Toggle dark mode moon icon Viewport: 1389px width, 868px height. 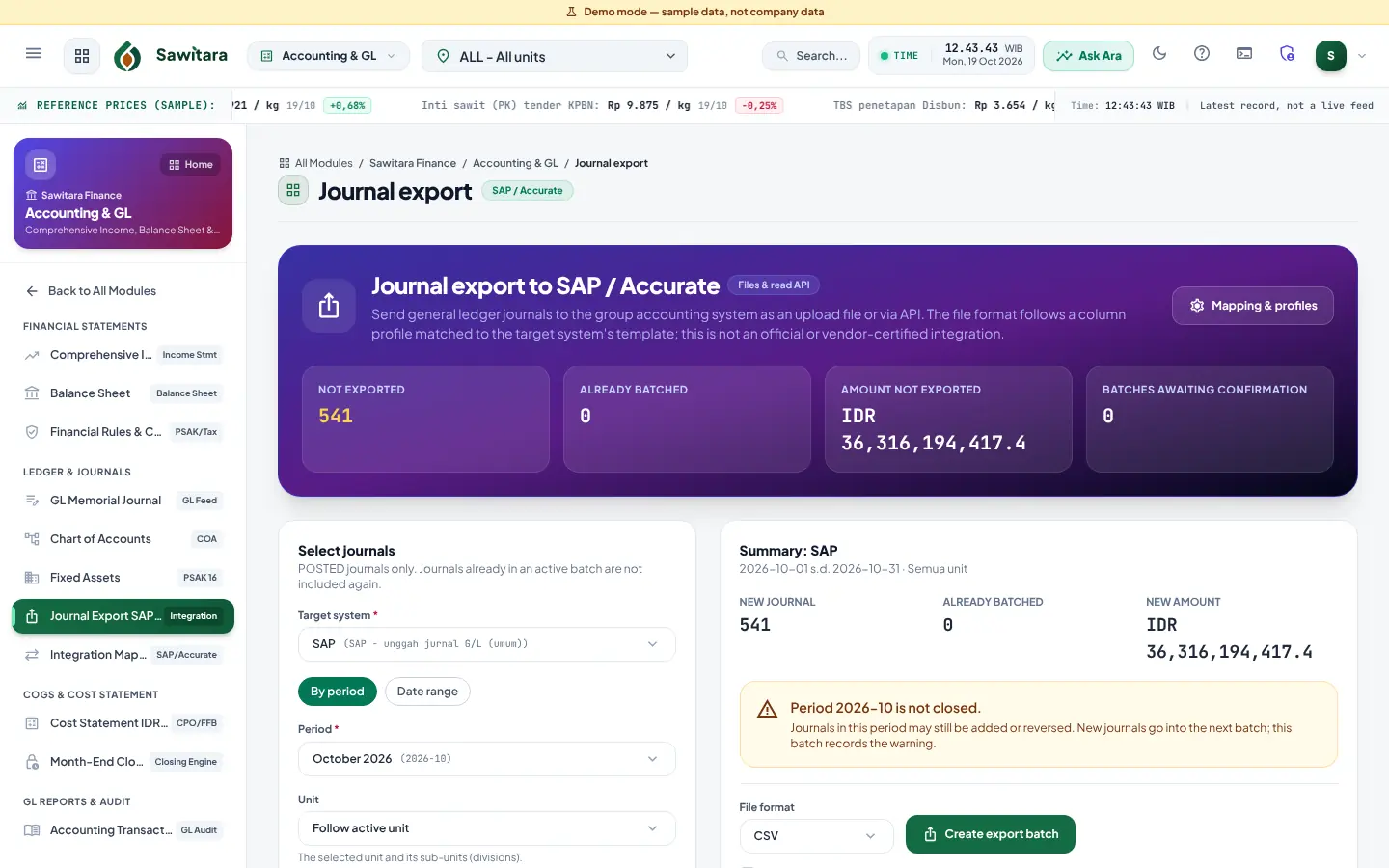click(1159, 54)
